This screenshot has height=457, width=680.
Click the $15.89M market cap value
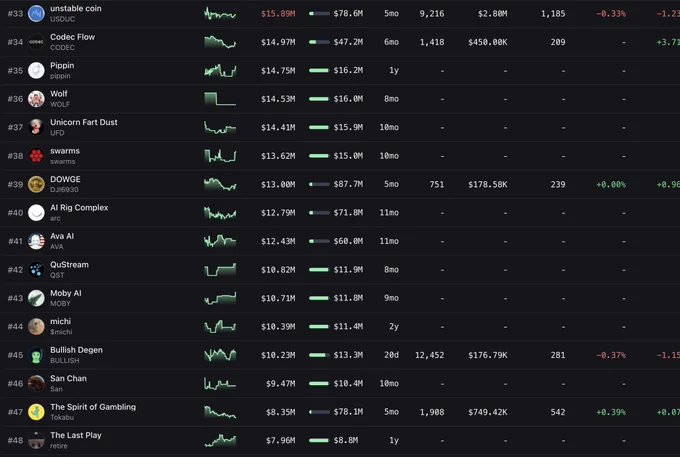[x=278, y=14]
